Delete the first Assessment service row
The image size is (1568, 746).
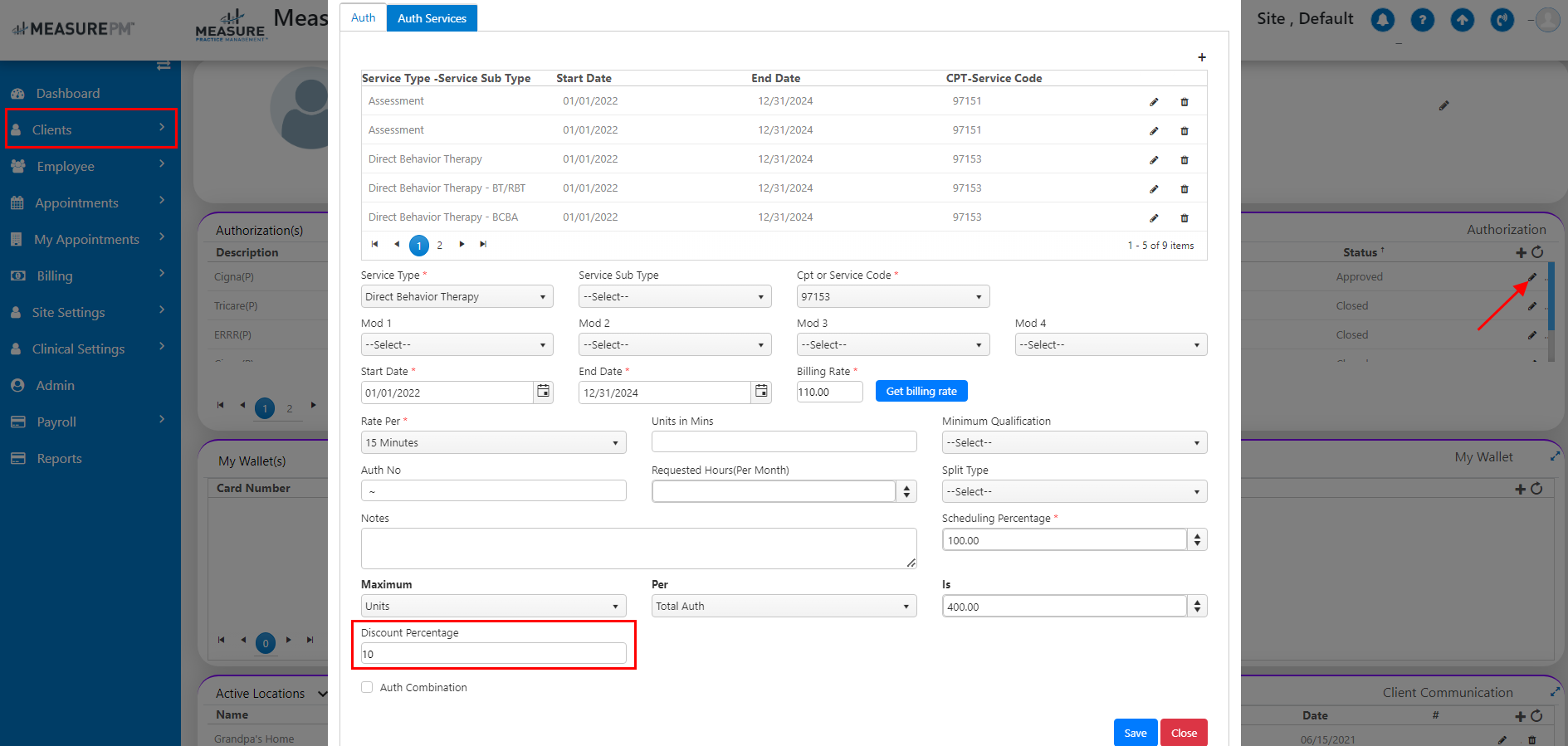[1185, 102]
